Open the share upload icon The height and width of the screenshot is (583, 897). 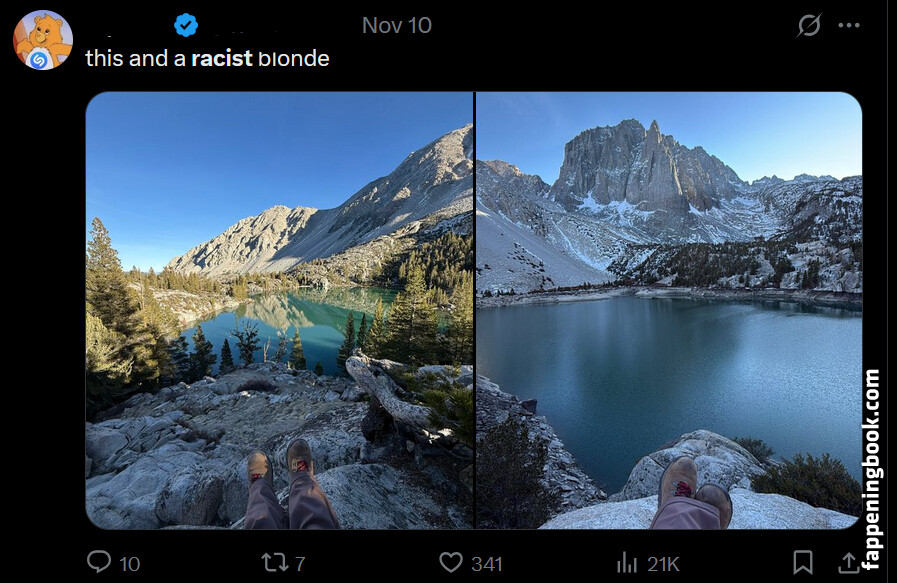(848, 562)
